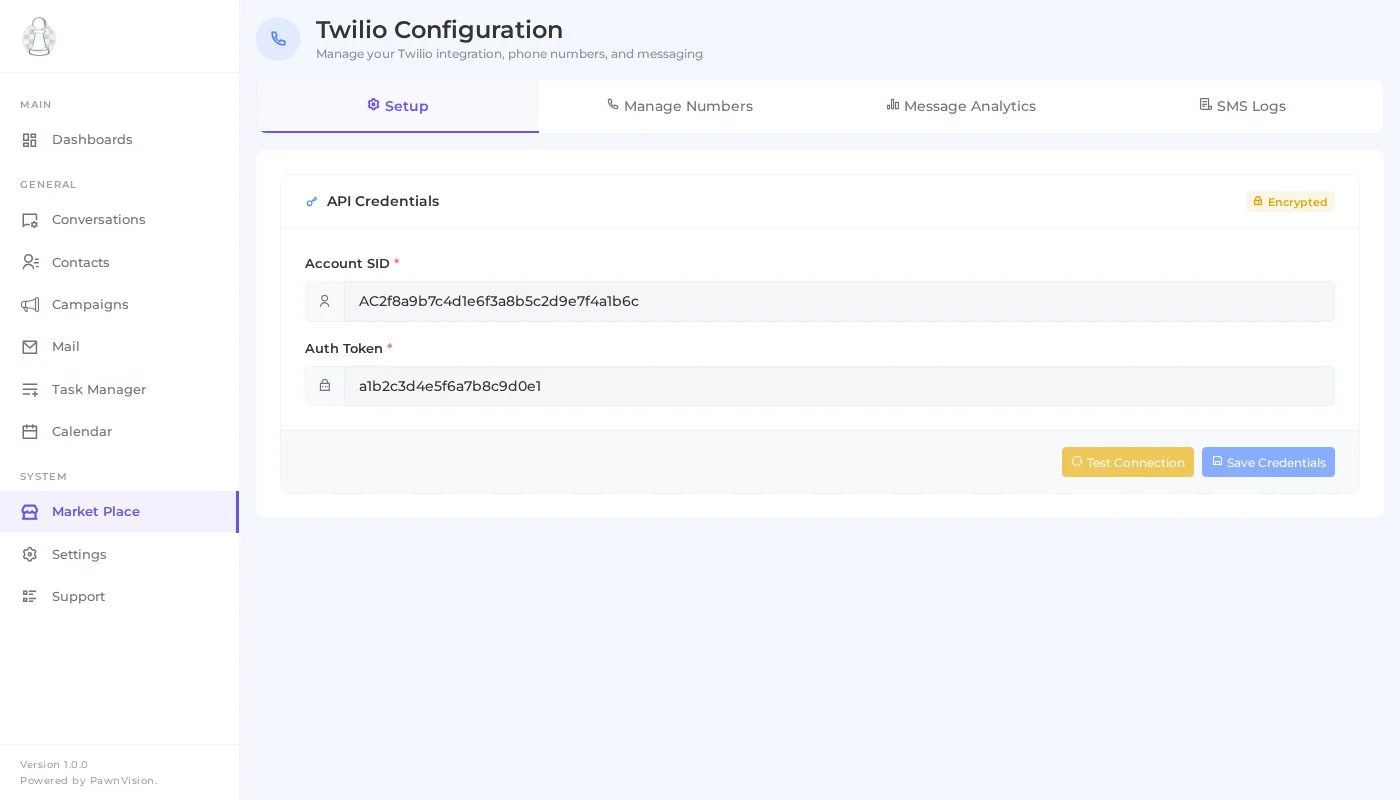Select the Account SID input field

(839, 301)
